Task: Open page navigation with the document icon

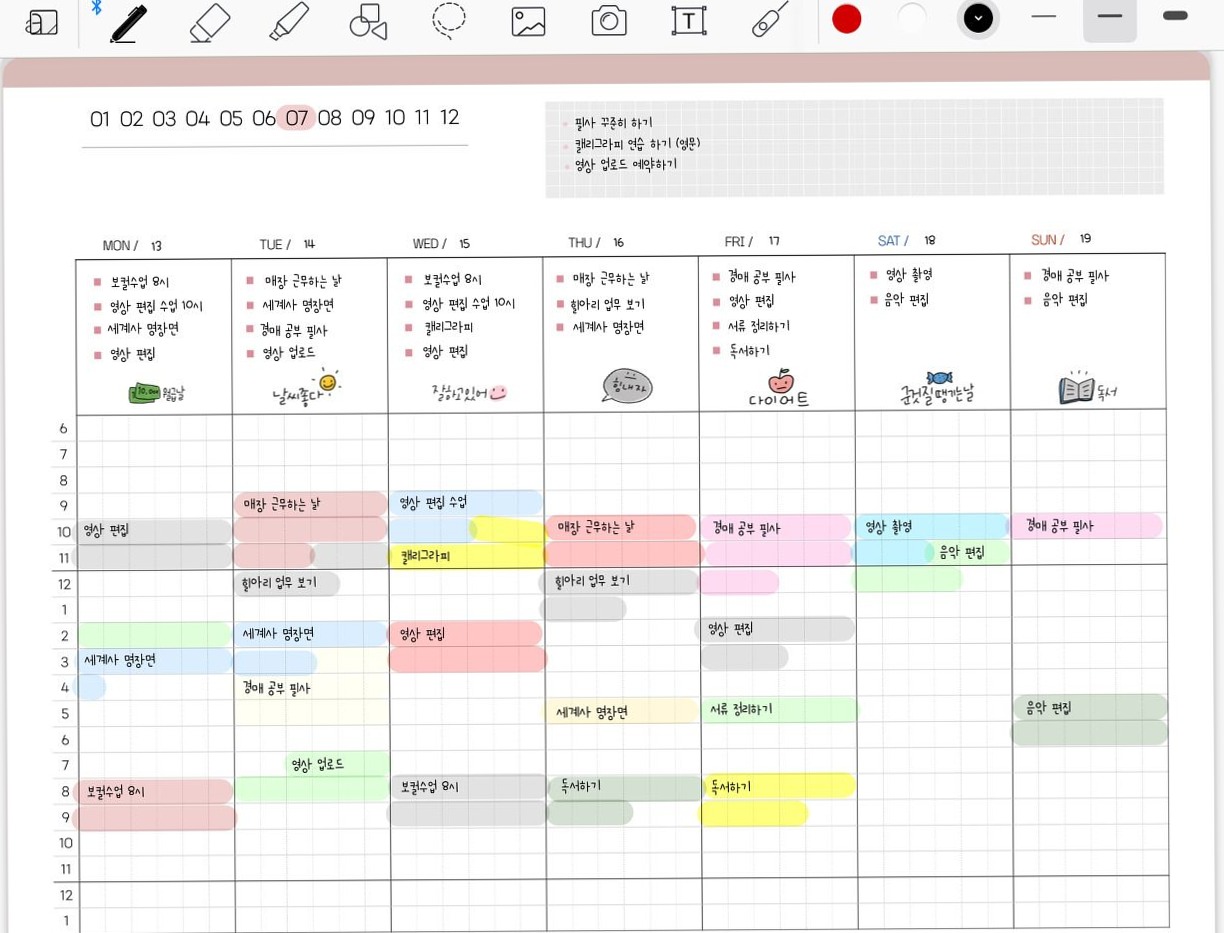Action: coord(41,19)
